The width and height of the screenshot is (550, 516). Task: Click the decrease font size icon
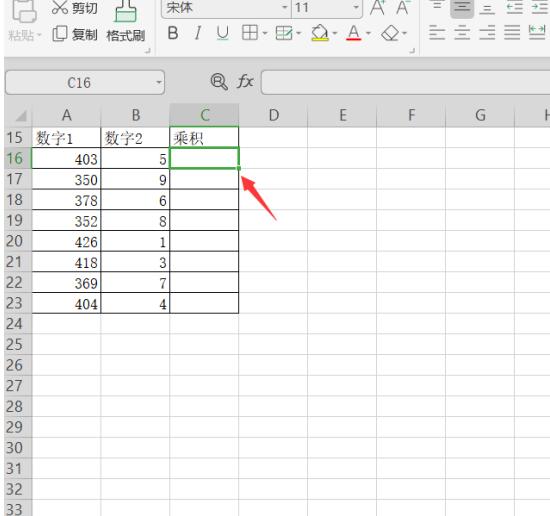point(402,8)
